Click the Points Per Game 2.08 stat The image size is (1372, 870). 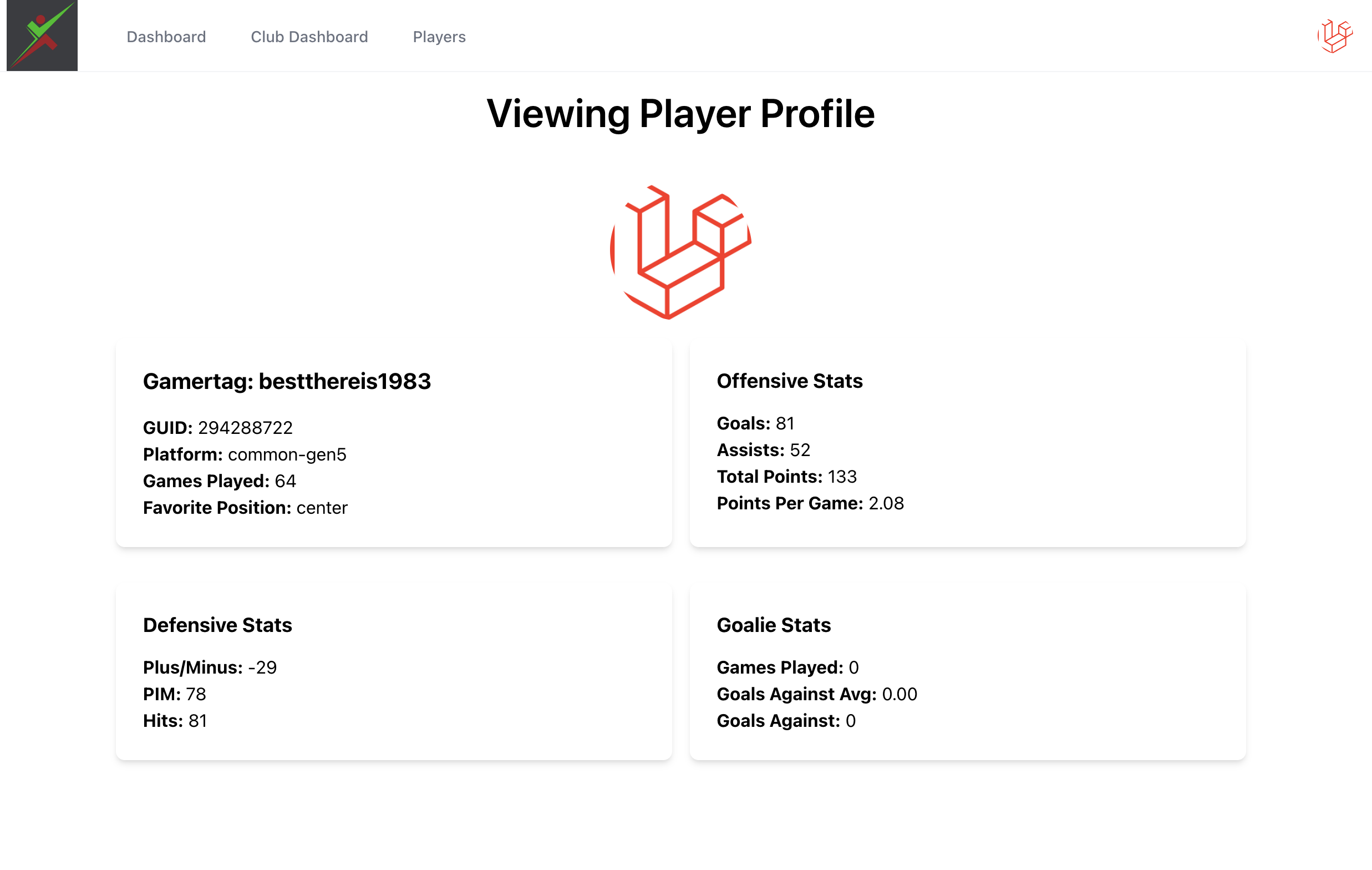tap(810, 503)
